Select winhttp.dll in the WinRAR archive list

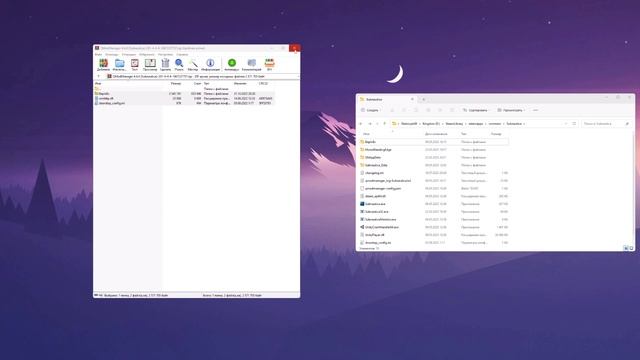[184, 98]
